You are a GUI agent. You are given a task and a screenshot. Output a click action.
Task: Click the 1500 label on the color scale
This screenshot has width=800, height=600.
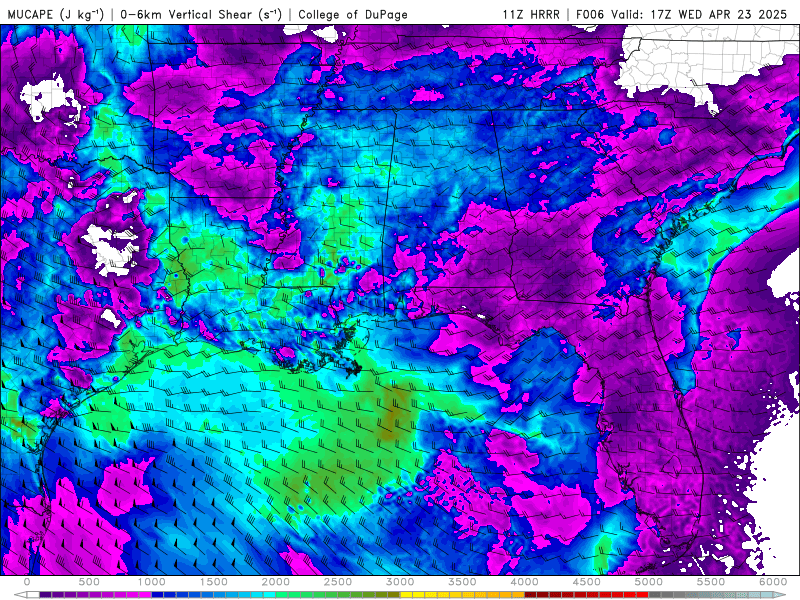pyautogui.click(x=214, y=582)
